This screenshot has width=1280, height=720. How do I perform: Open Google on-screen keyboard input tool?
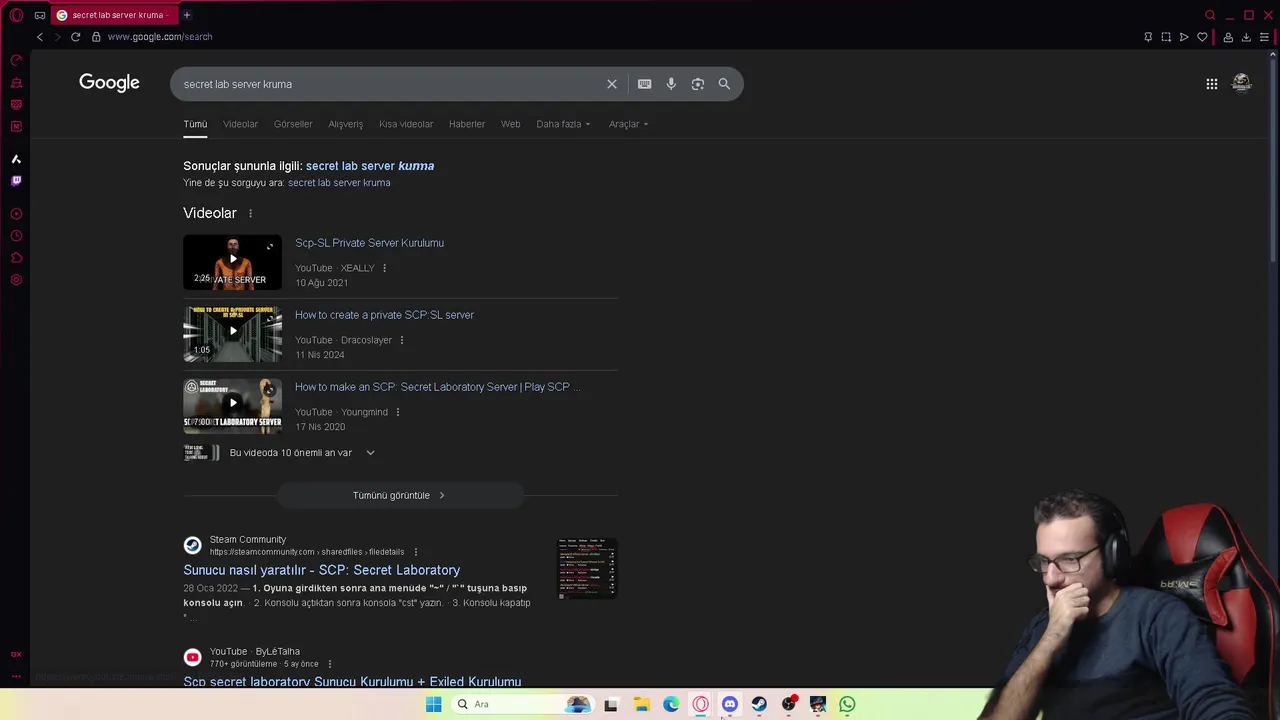click(x=645, y=84)
